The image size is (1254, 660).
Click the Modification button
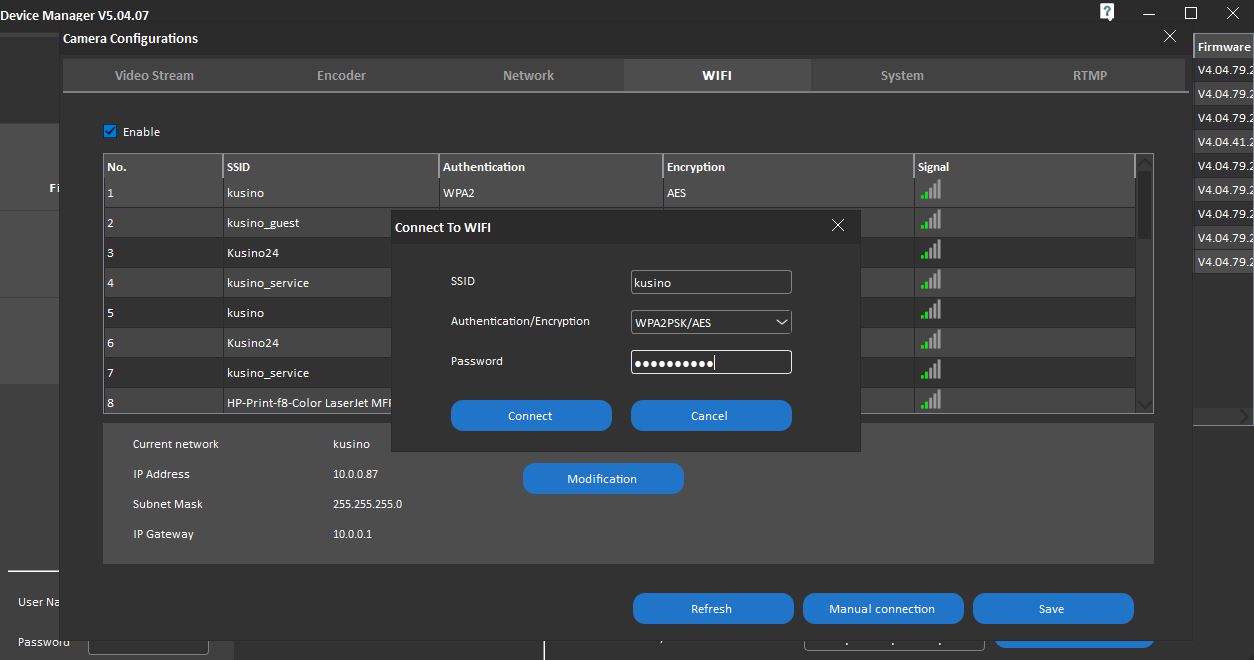coord(603,478)
